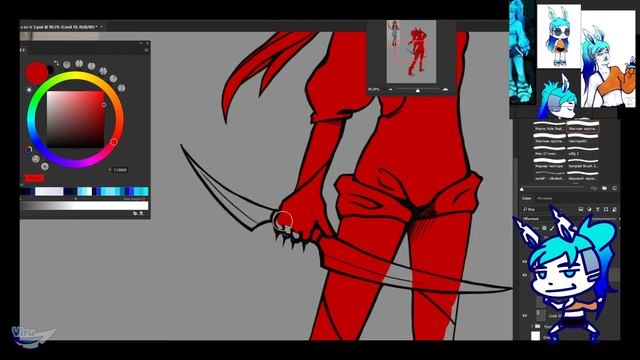Switch to the История (History) tab
The image size is (640, 360).
pyautogui.click(x=544, y=198)
